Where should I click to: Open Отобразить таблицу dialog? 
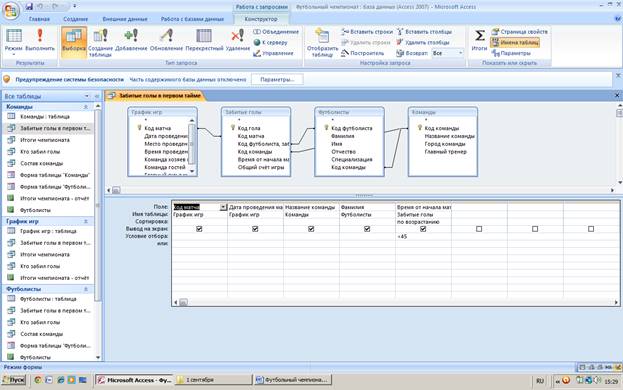[x=322, y=42]
